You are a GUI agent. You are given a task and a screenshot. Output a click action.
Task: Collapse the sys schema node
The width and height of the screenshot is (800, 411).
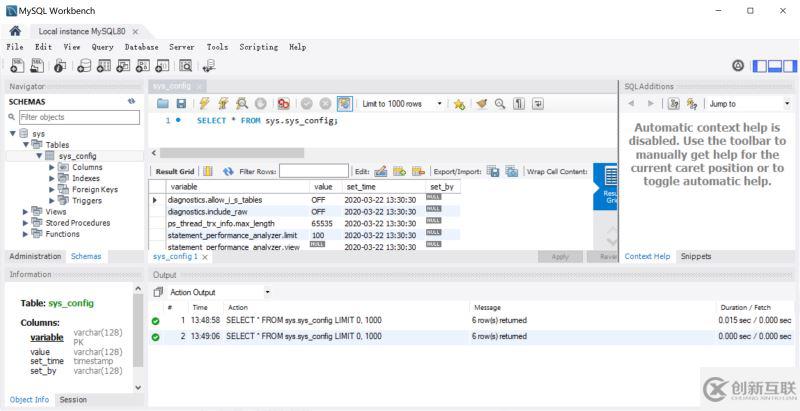point(12,134)
